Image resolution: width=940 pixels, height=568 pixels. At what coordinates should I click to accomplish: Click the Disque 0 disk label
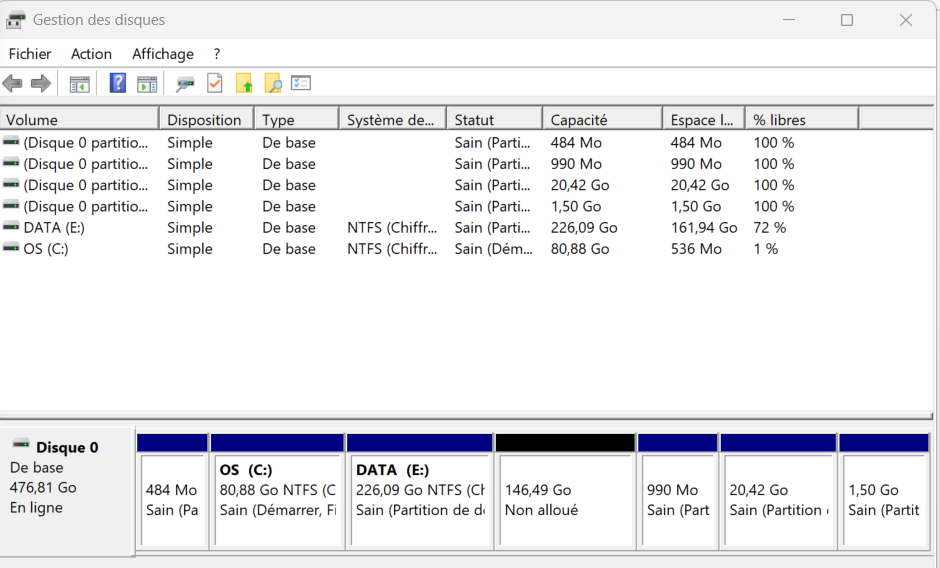67,448
